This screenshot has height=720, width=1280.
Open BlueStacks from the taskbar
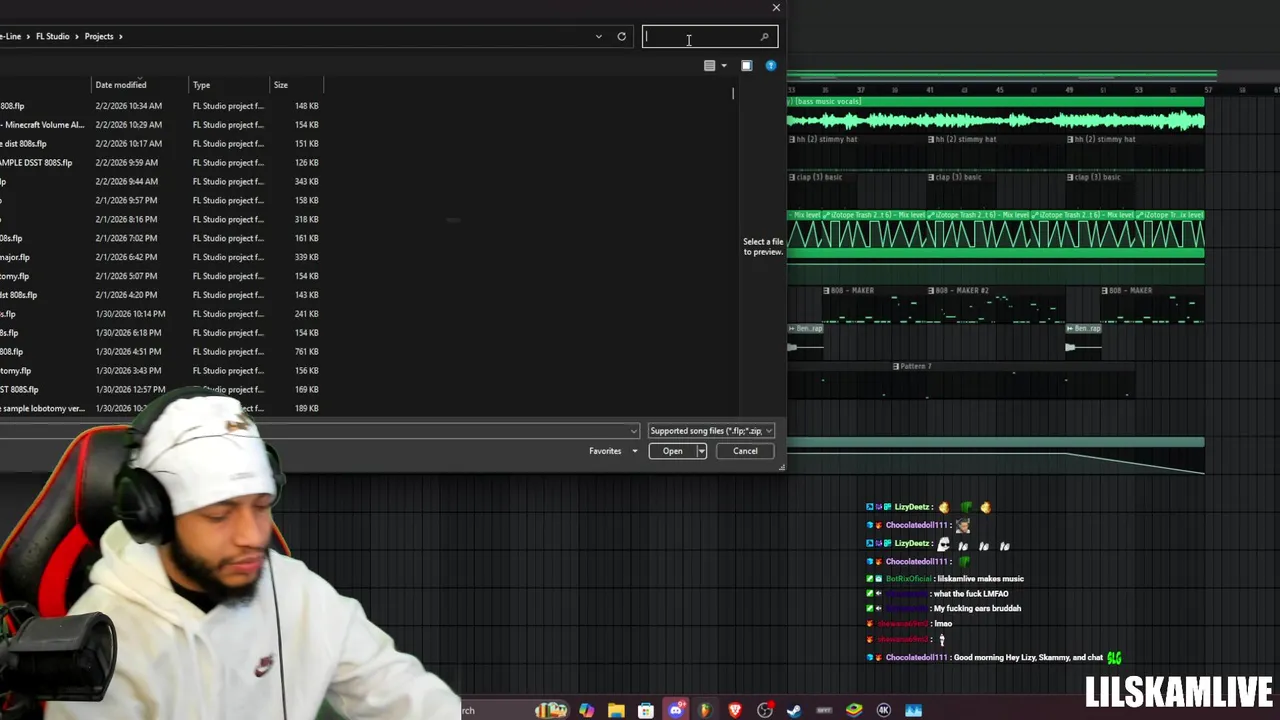[x=854, y=710]
